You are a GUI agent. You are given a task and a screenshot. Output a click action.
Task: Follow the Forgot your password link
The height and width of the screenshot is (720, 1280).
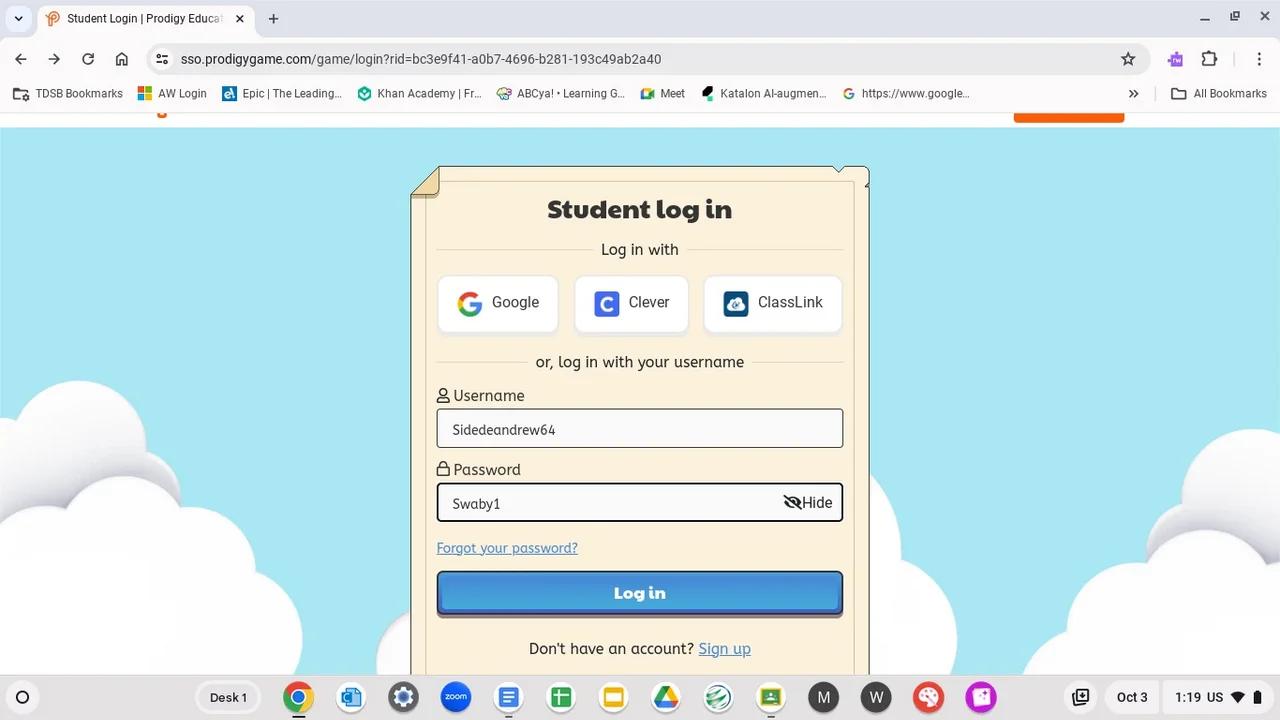(x=507, y=548)
